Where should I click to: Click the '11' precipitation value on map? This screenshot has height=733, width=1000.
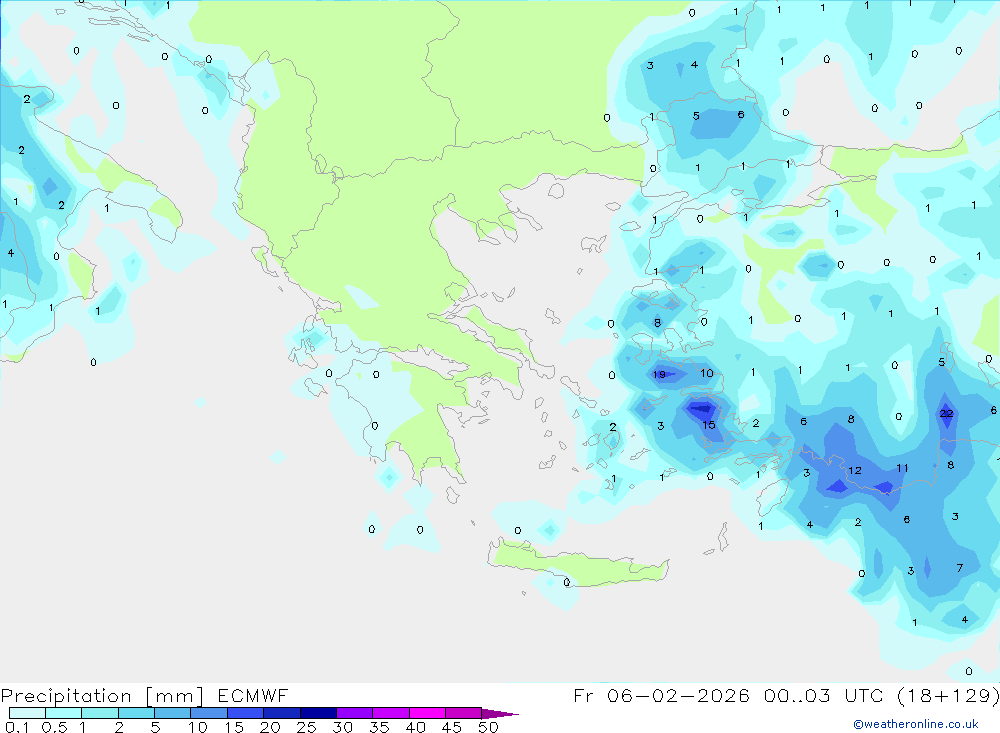click(902, 468)
